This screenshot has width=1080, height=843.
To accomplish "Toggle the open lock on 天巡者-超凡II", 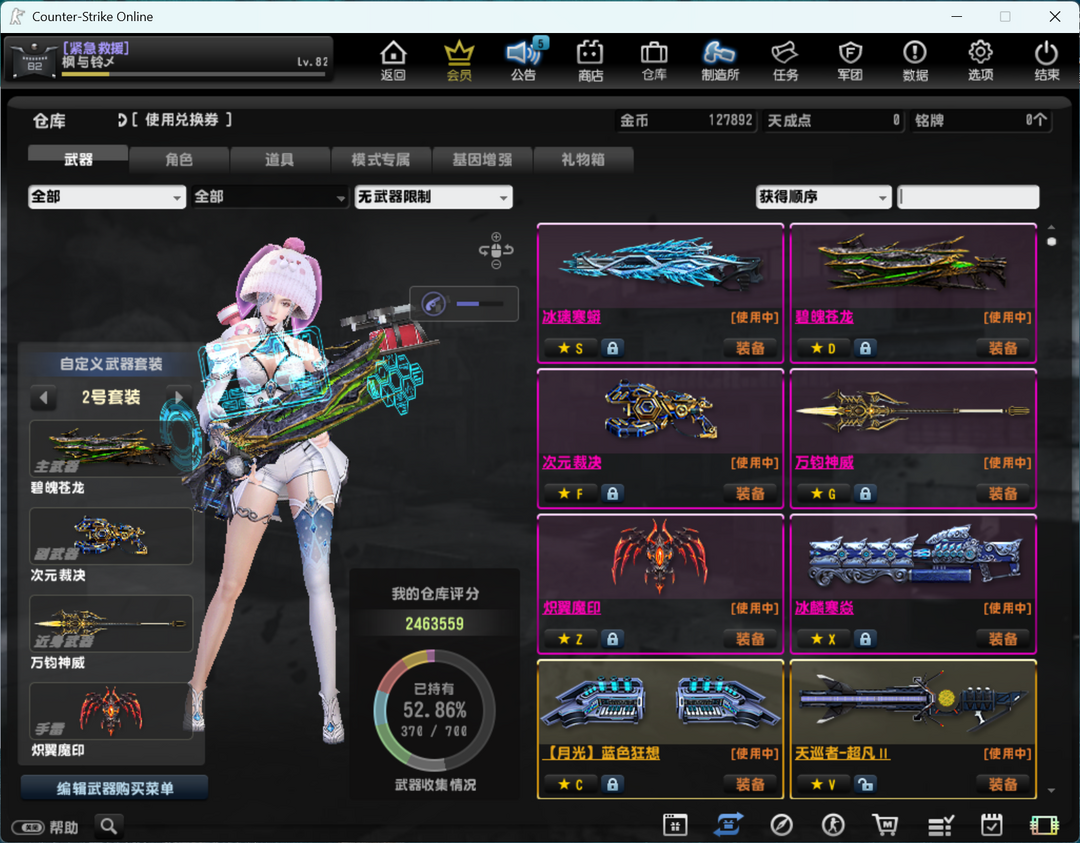I will [x=865, y=784].
